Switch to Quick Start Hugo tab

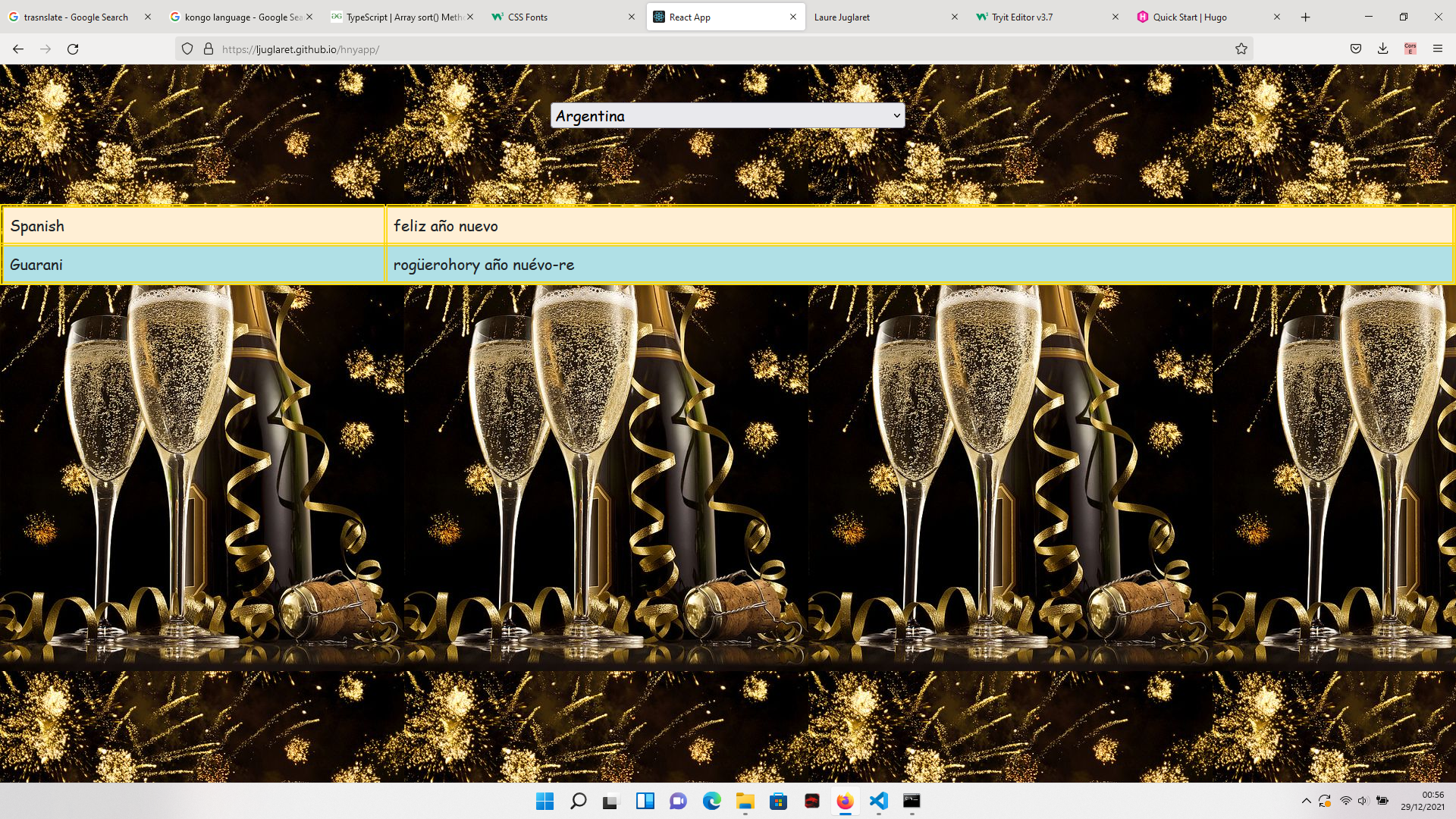tap(1198, 17)
